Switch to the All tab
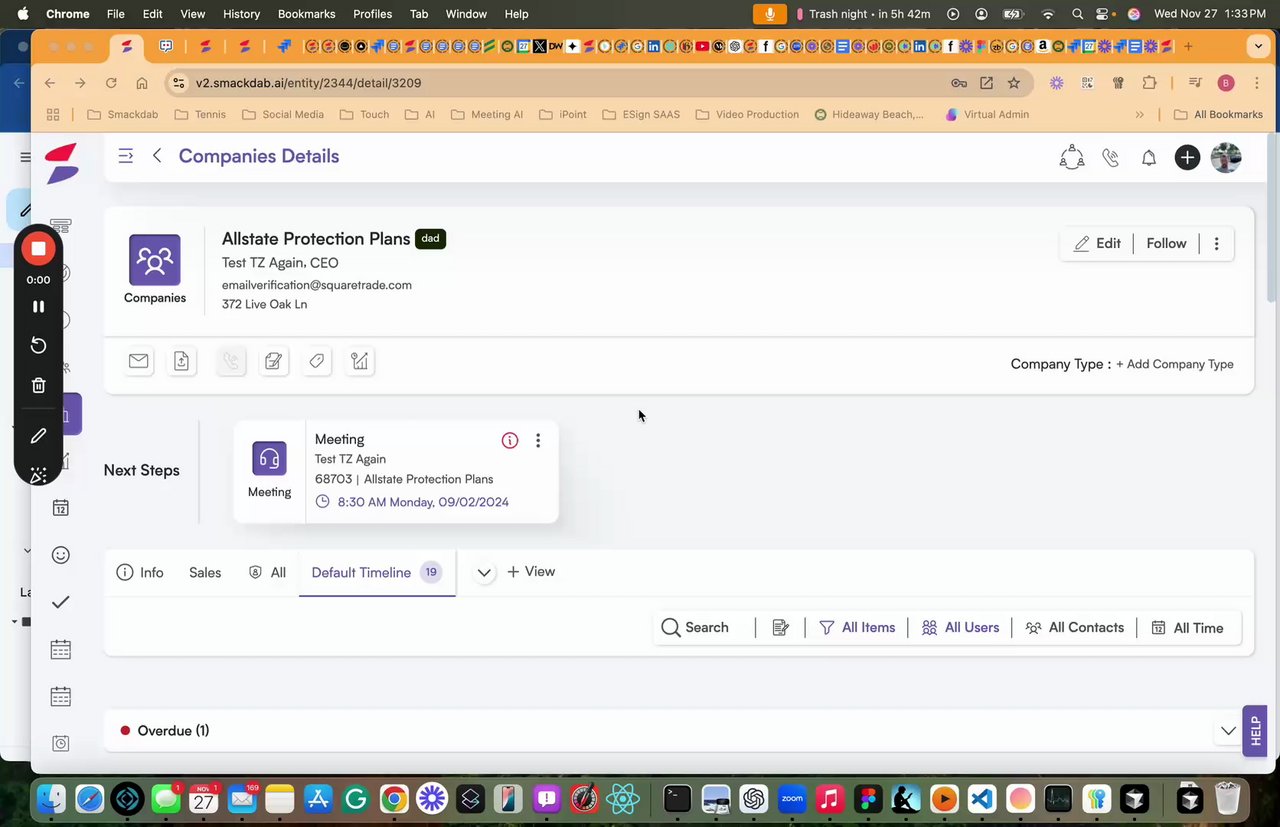The image size is (1280, 827). click(267, 572)
